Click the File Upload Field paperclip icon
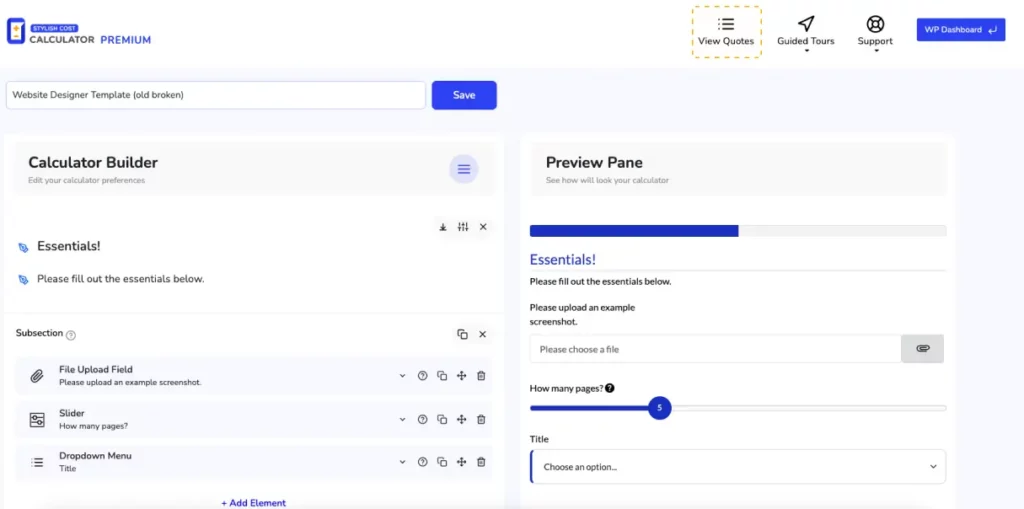The width and height of the screenshot is (1024, 509). 37,376
